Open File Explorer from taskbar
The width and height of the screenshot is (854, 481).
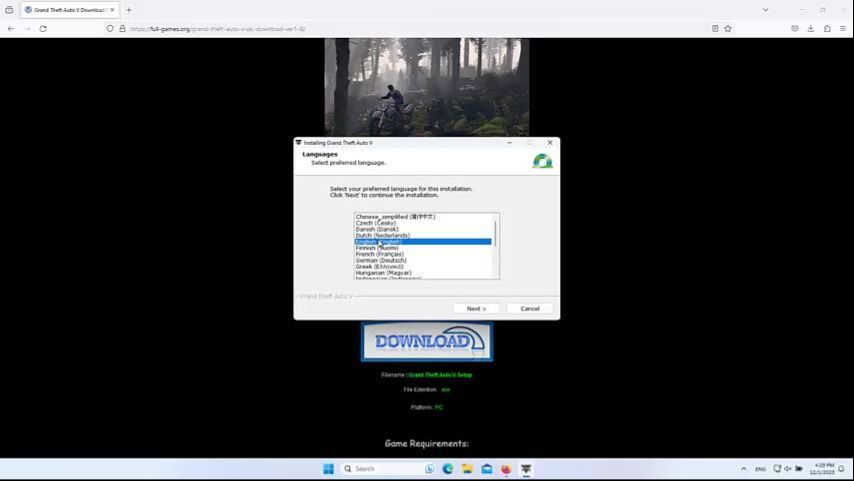pos(467,469)
